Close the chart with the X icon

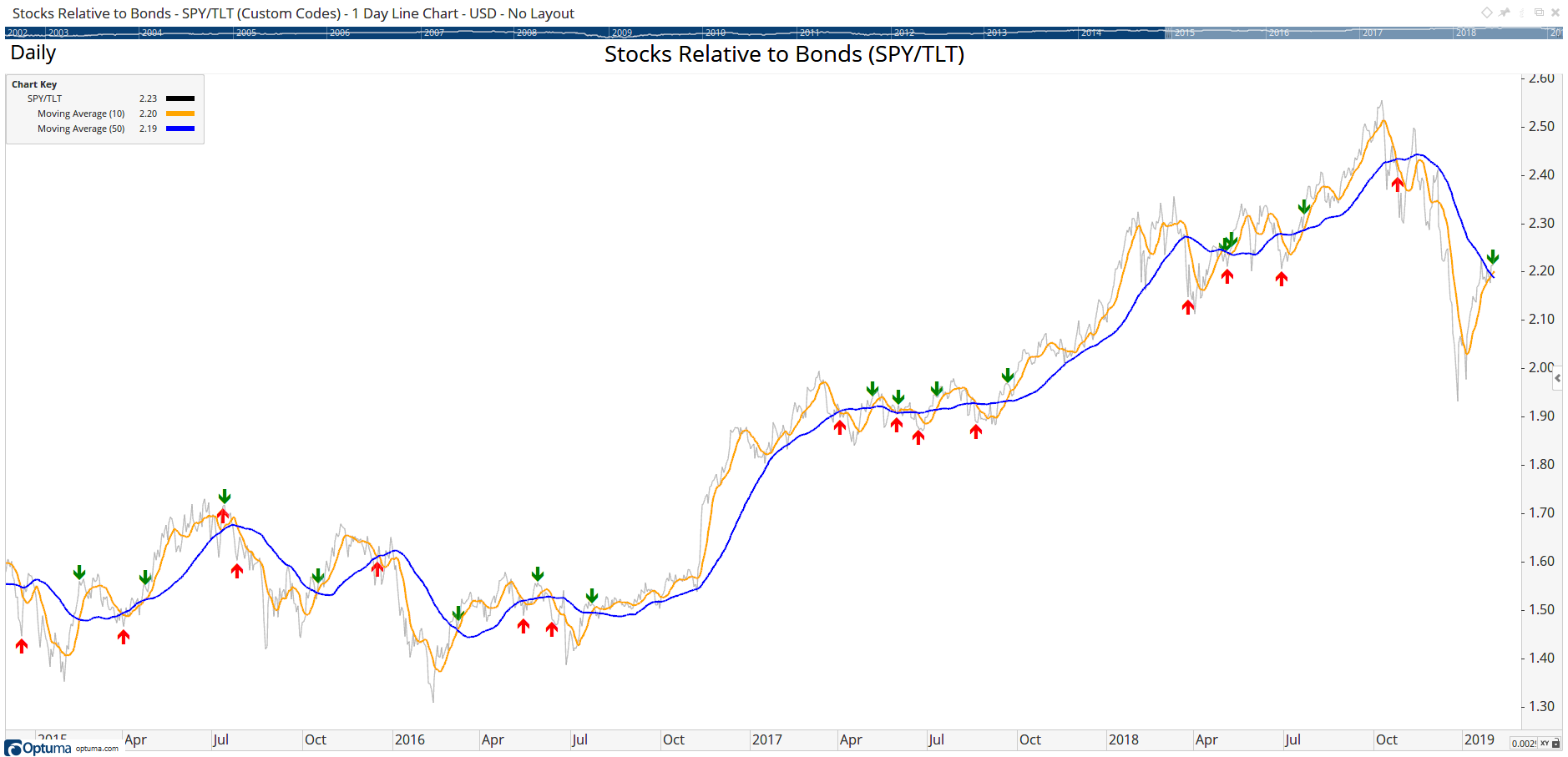coord(1555,13)
